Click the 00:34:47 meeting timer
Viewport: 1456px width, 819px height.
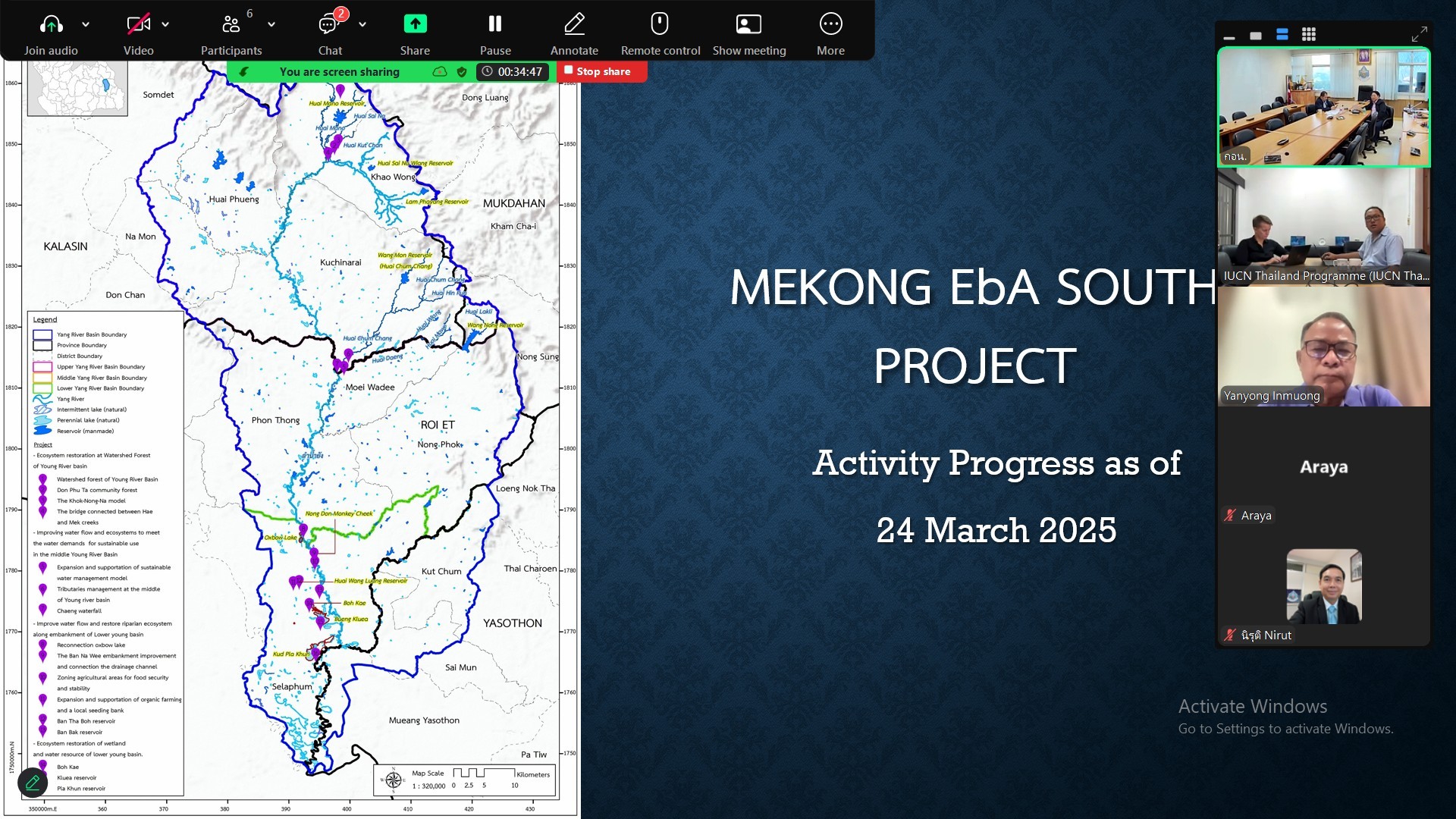[512, 72]
